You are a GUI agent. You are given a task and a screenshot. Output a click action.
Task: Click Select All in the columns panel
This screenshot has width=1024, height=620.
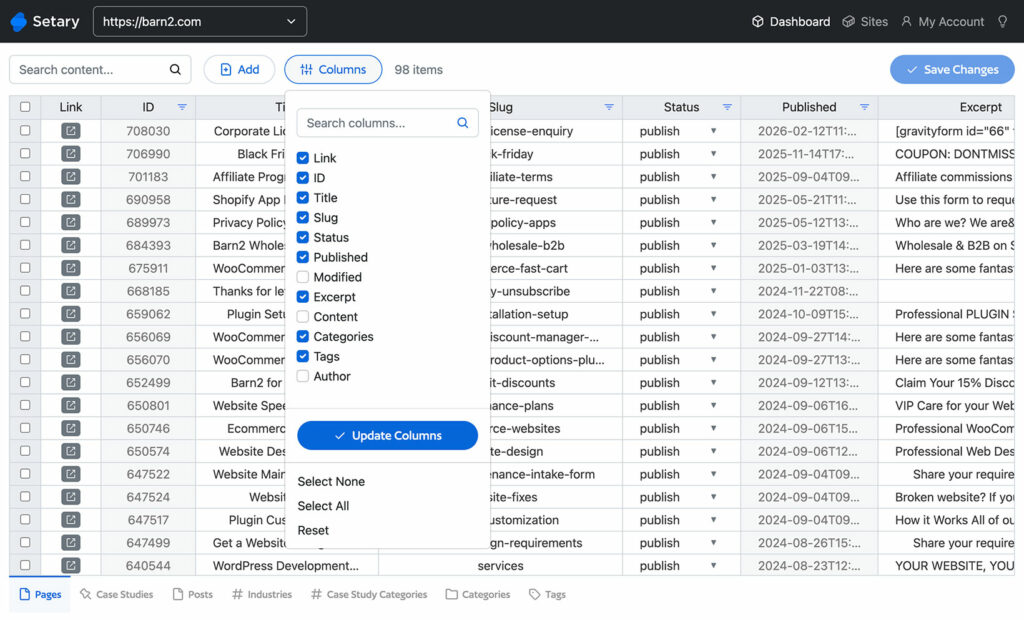click(323, 506)
